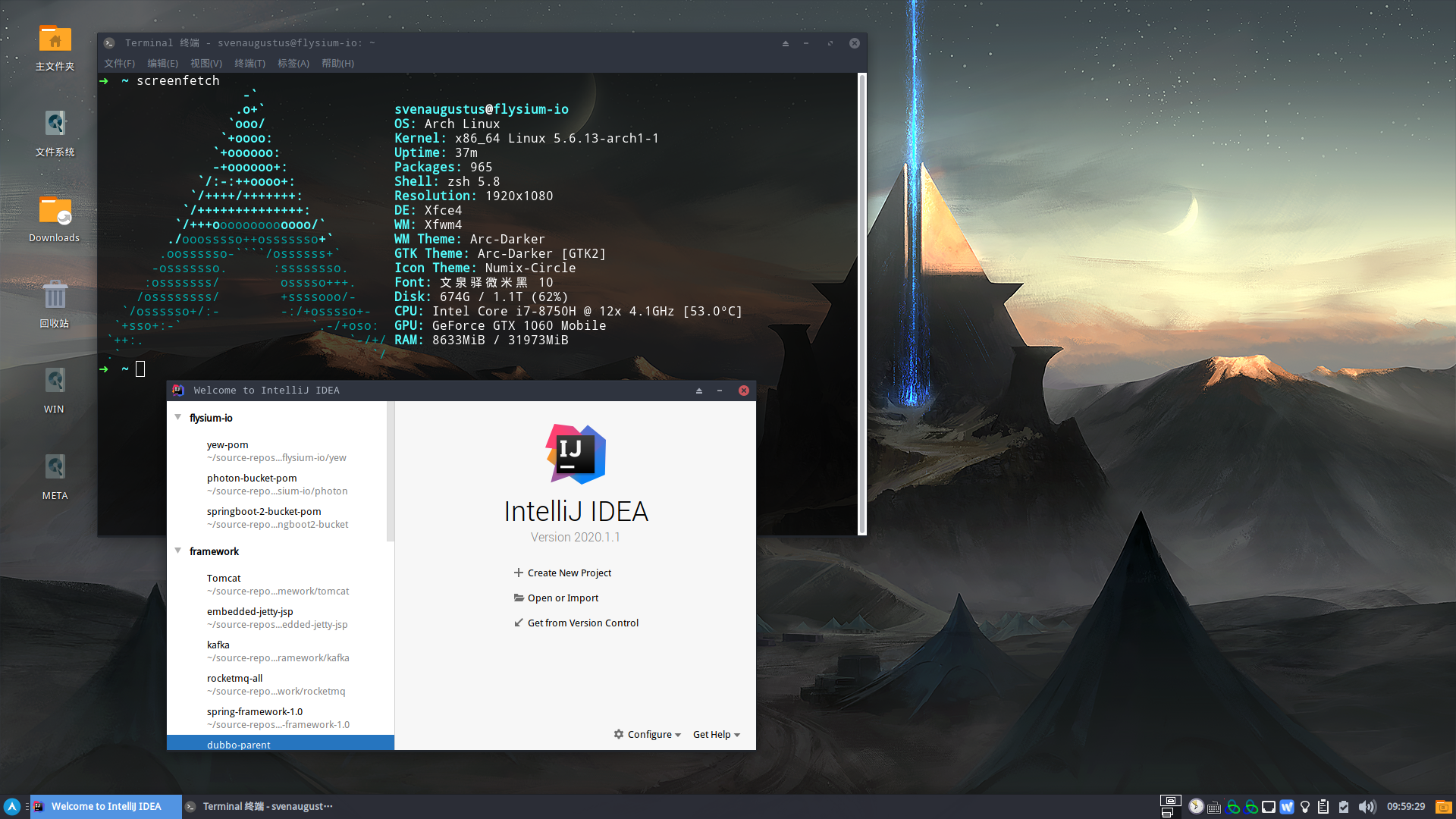This screenshot has width=1456, height=819.
Task: Open terminal 文件(F) menu
Action: (119, 64)
